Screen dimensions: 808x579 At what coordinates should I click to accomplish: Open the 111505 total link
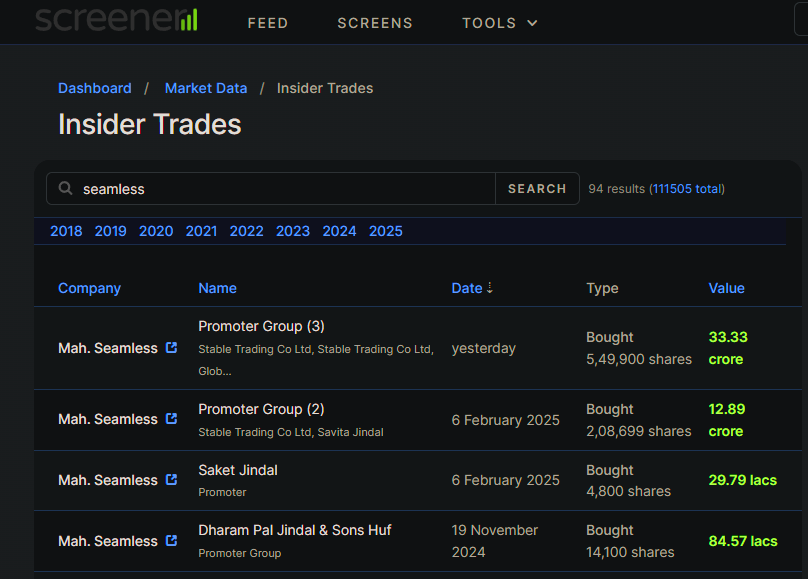click(687, 189)
